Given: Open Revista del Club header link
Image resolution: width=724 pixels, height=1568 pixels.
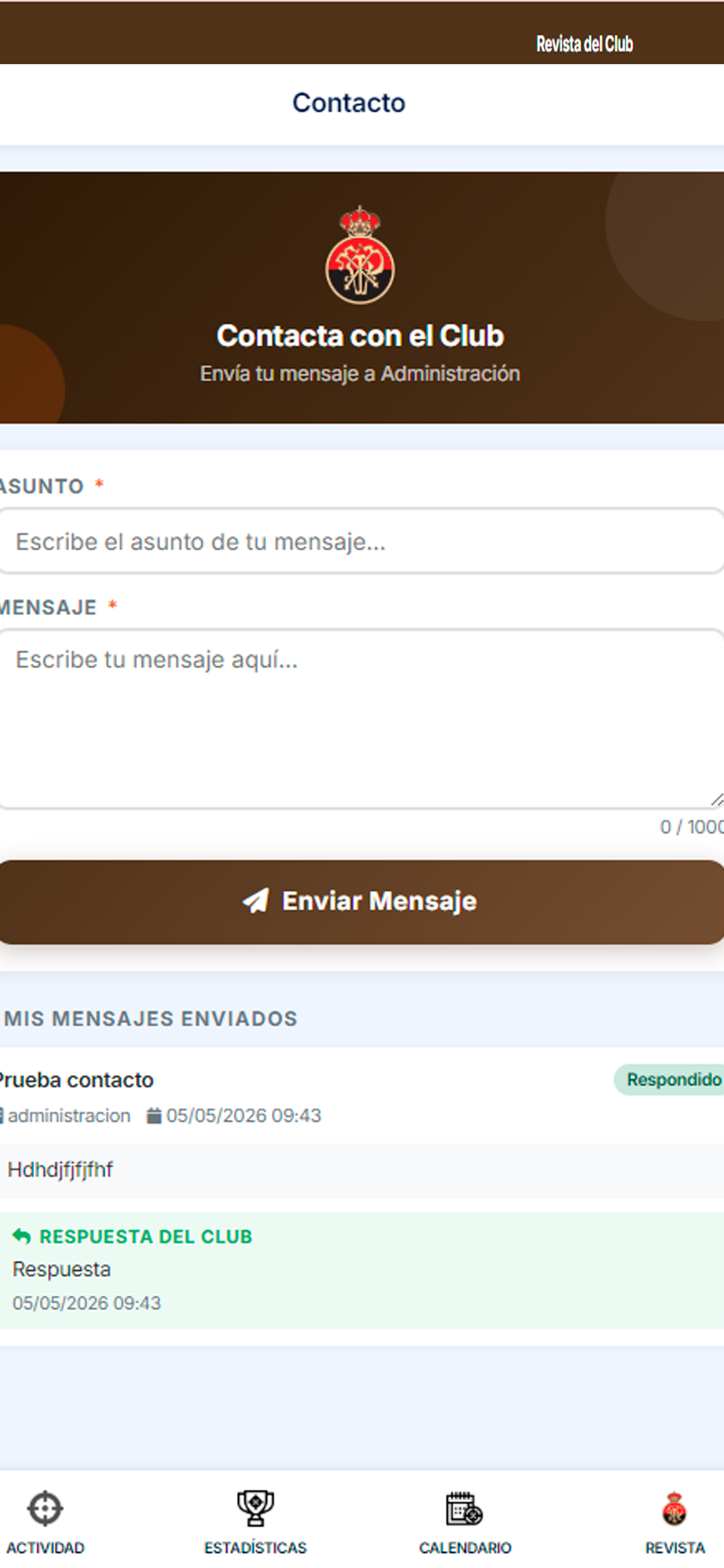Looking at the screenshot, I should point(585,44).
